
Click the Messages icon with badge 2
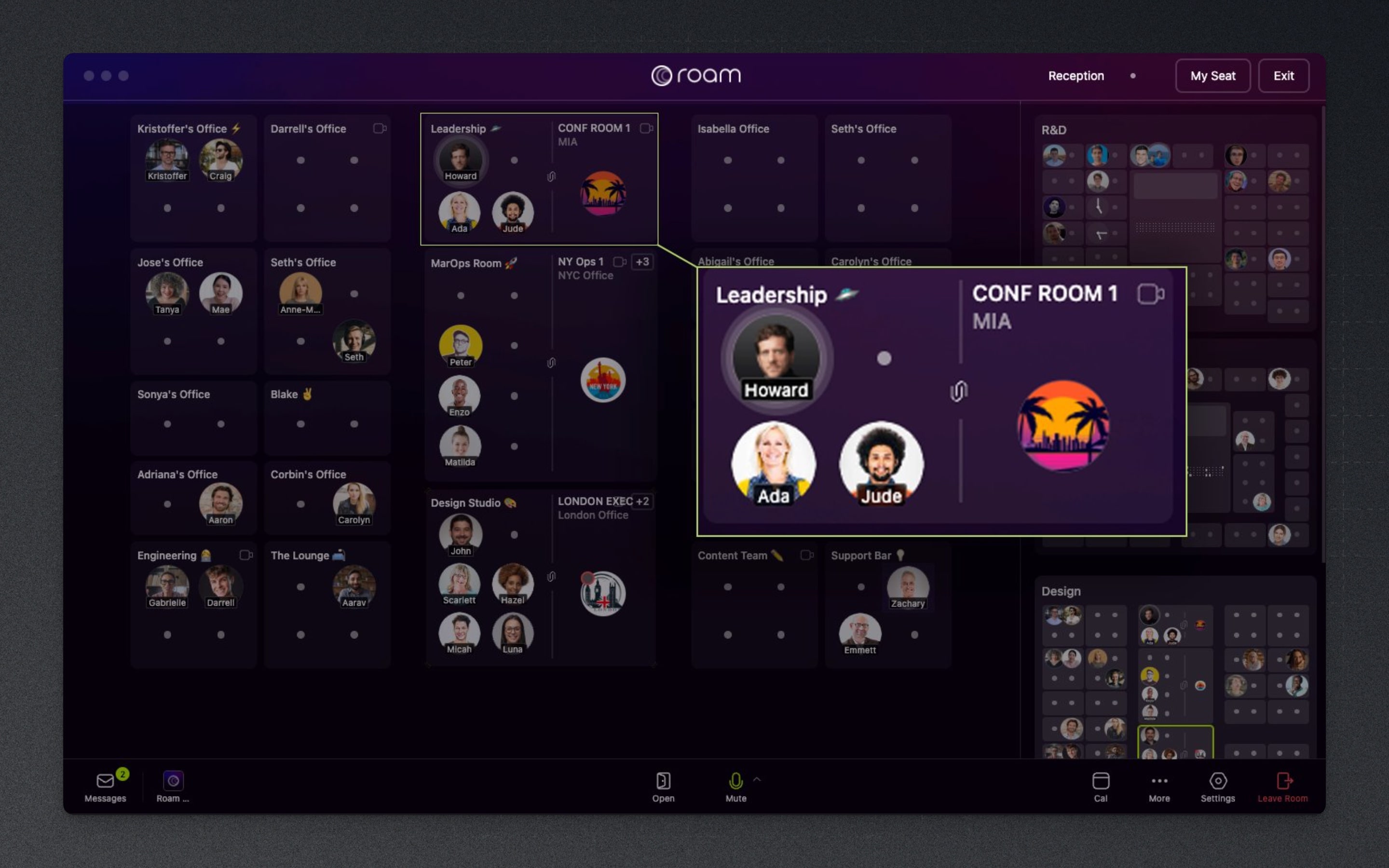pos(105,781)
